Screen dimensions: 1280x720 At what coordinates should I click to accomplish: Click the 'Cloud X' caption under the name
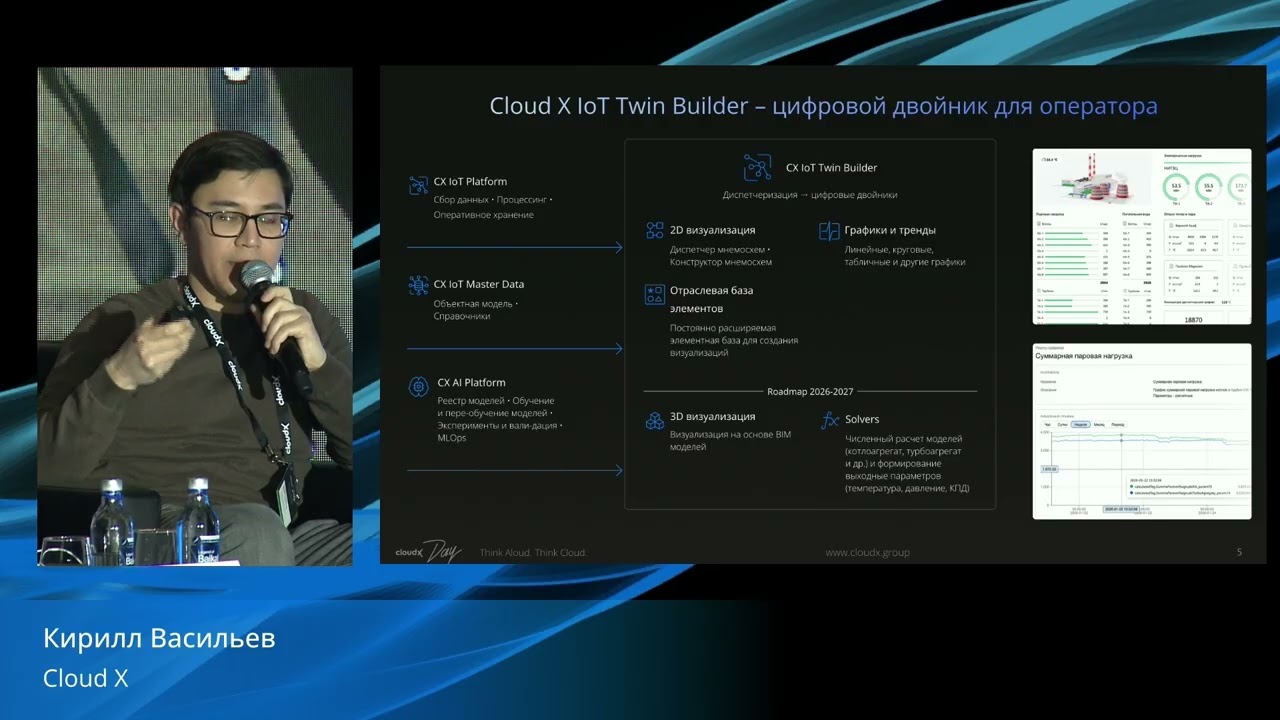click(86, 678)
